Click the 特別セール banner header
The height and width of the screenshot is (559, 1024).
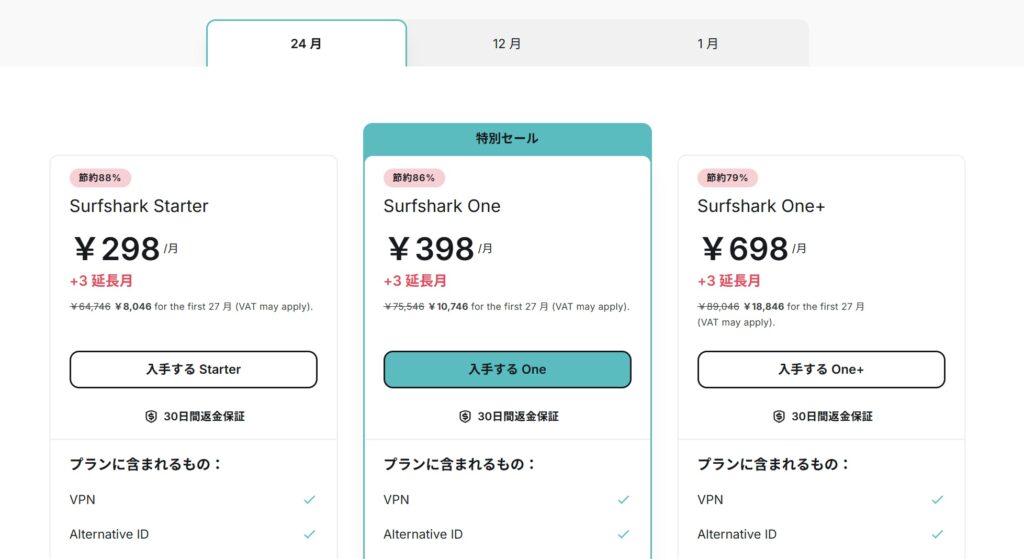point(507,139)
